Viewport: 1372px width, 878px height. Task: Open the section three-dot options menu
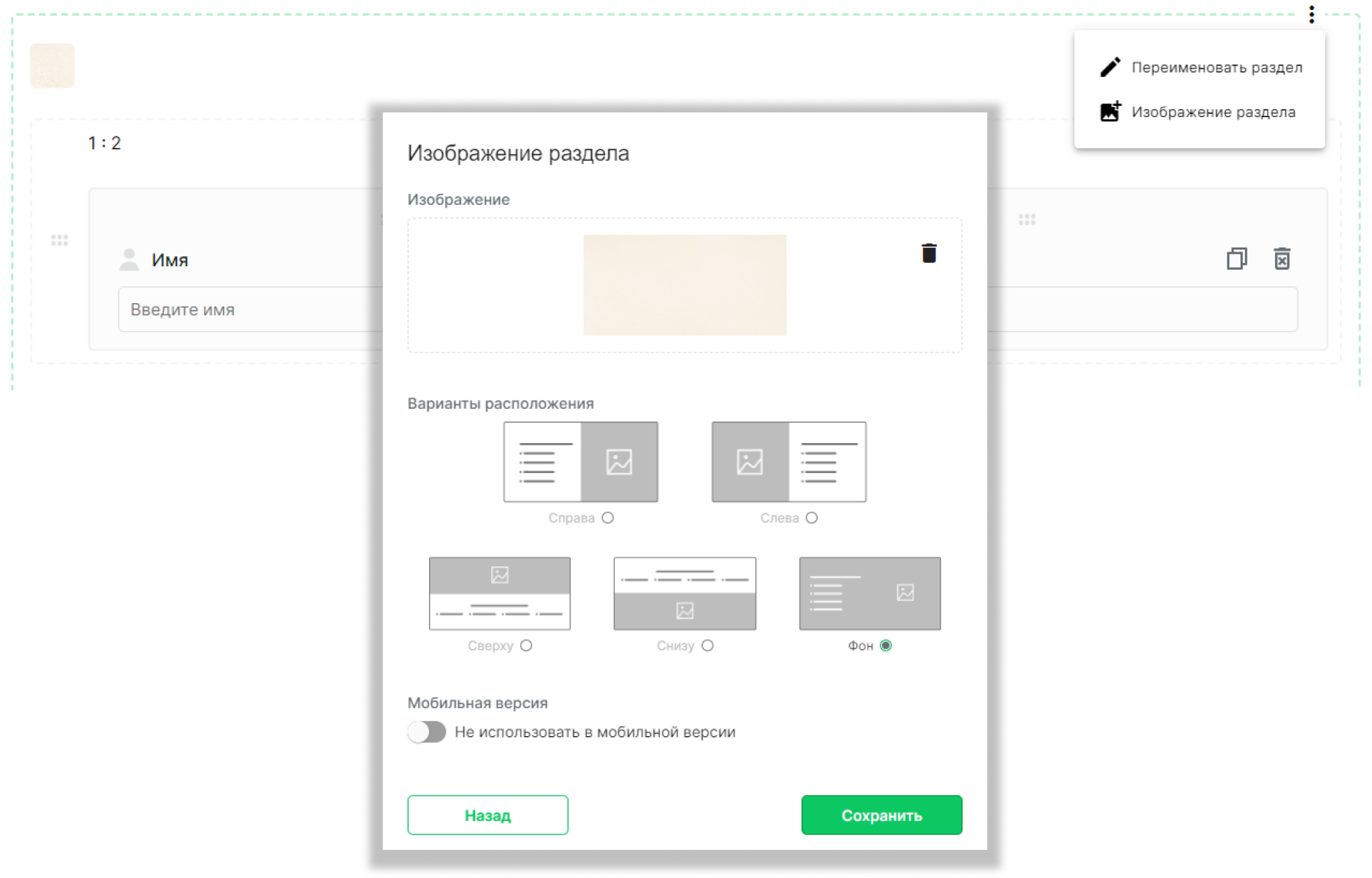[1311, 14]
